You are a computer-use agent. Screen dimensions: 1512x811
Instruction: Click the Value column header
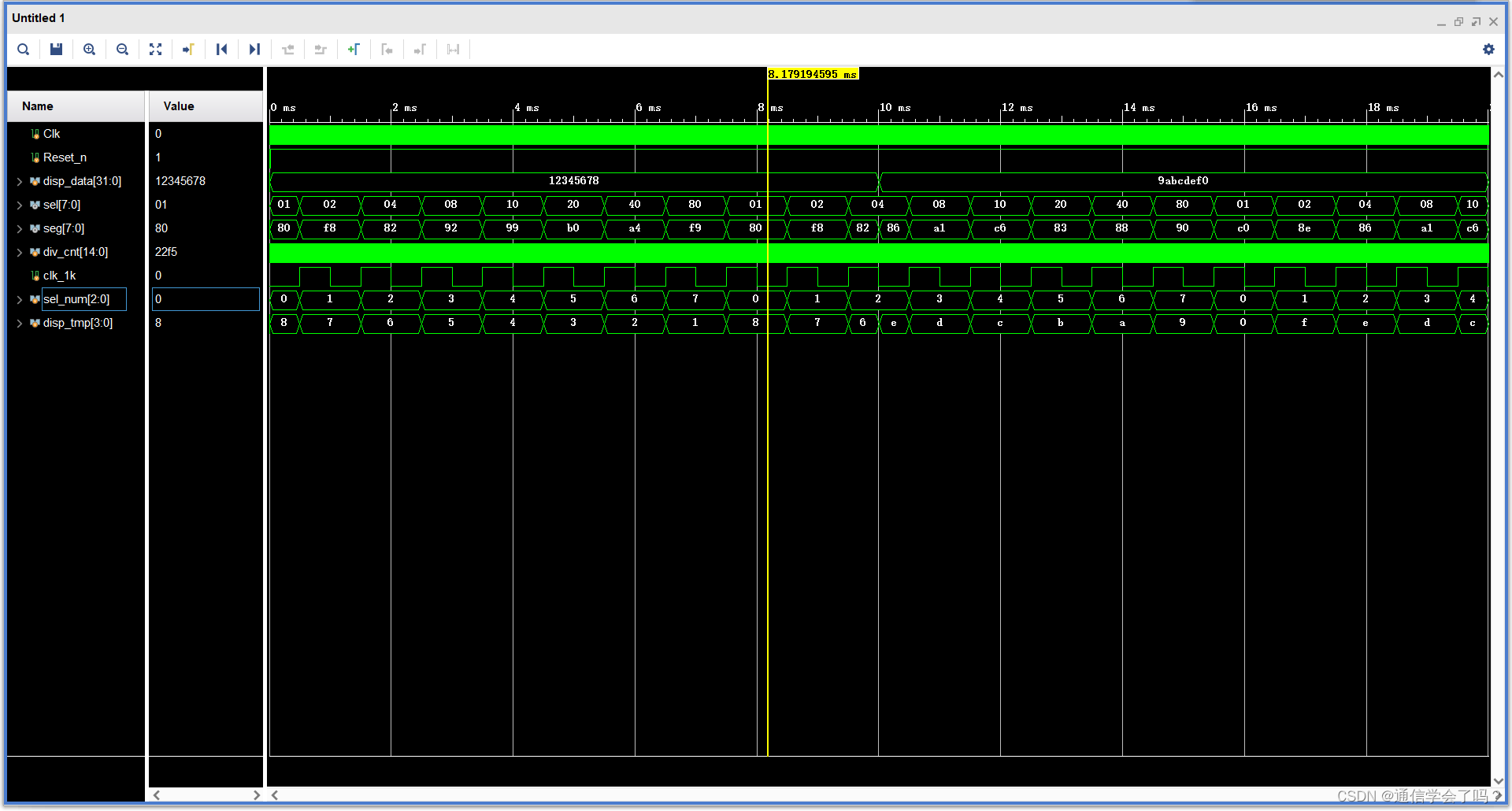pos(206,106)
